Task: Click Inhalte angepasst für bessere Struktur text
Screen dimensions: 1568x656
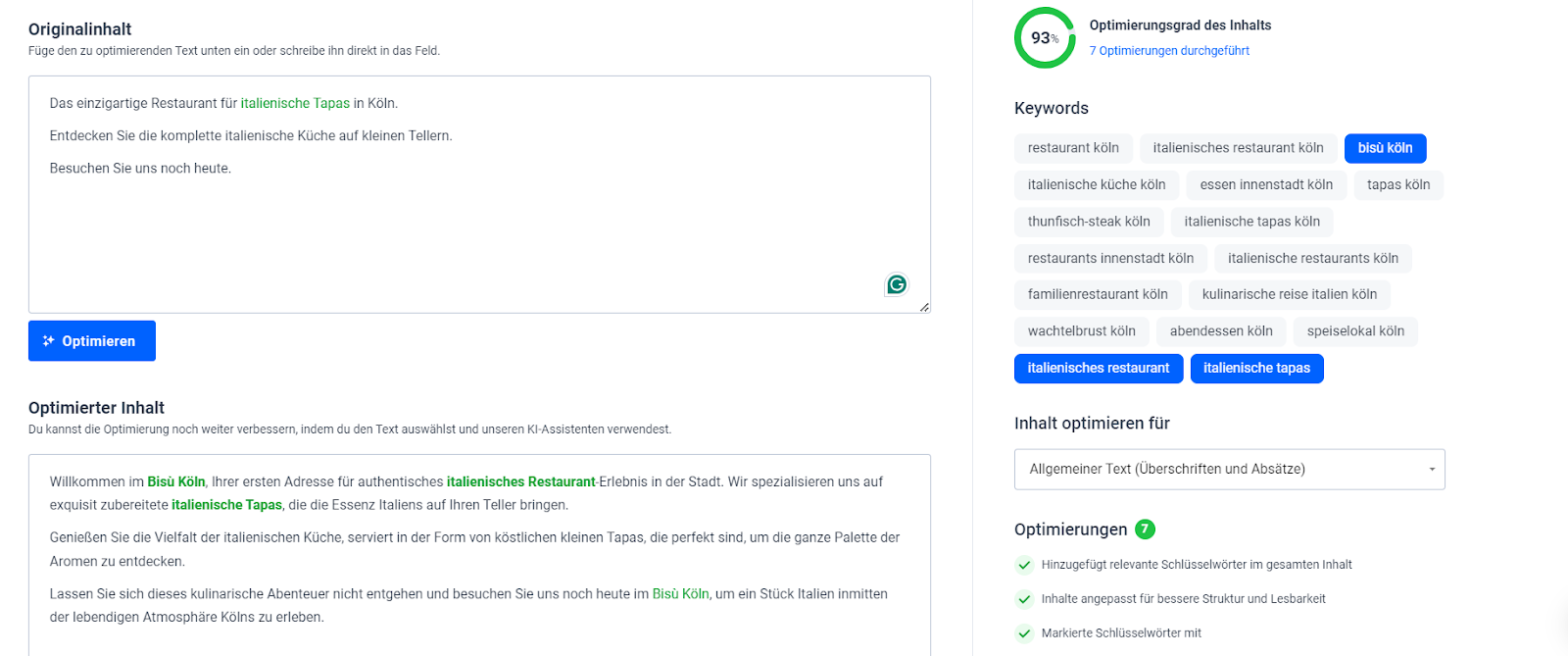Action: coord(1183,599)
